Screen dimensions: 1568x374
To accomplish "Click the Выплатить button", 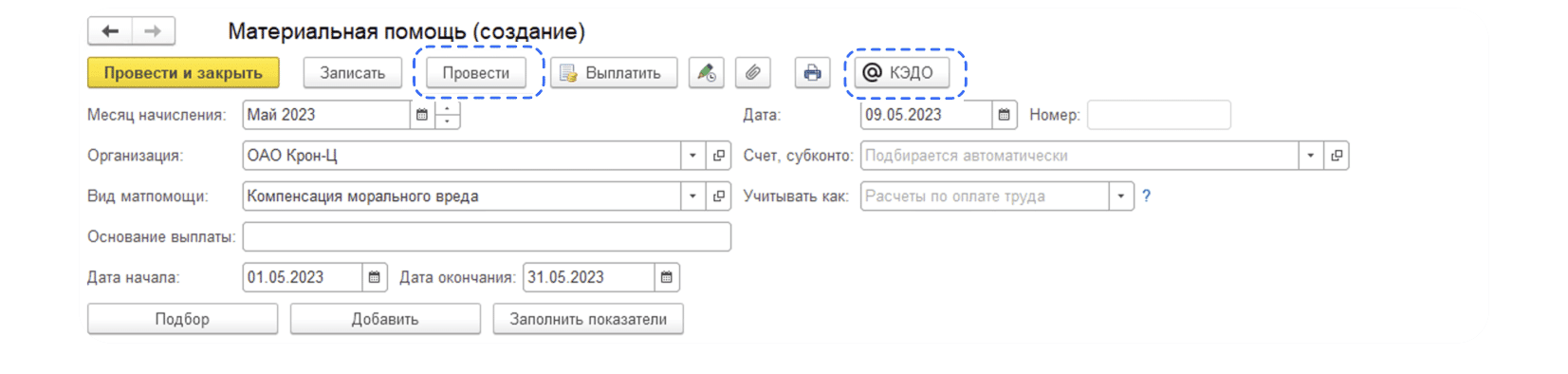I will pyautogui.click(x=614, y=73).
